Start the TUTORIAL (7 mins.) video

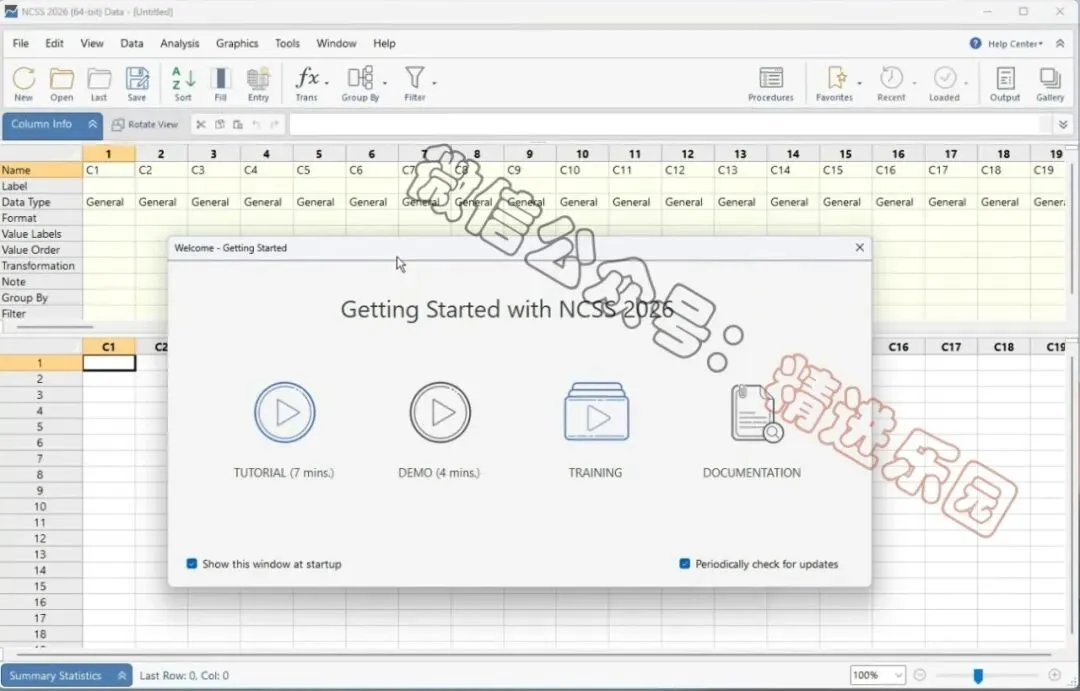pos(284,412)
